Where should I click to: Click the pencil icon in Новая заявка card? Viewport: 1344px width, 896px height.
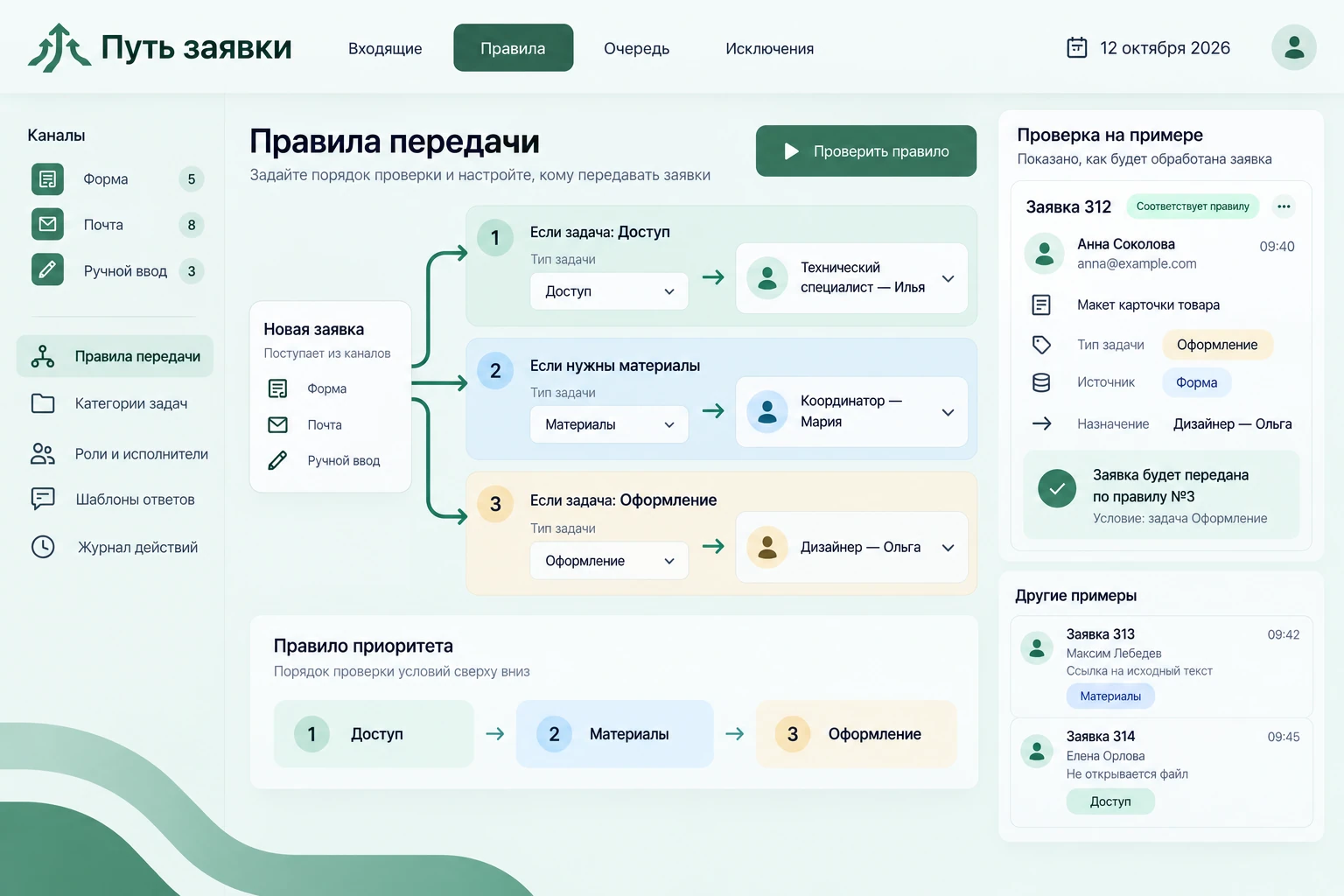[277, 460]
